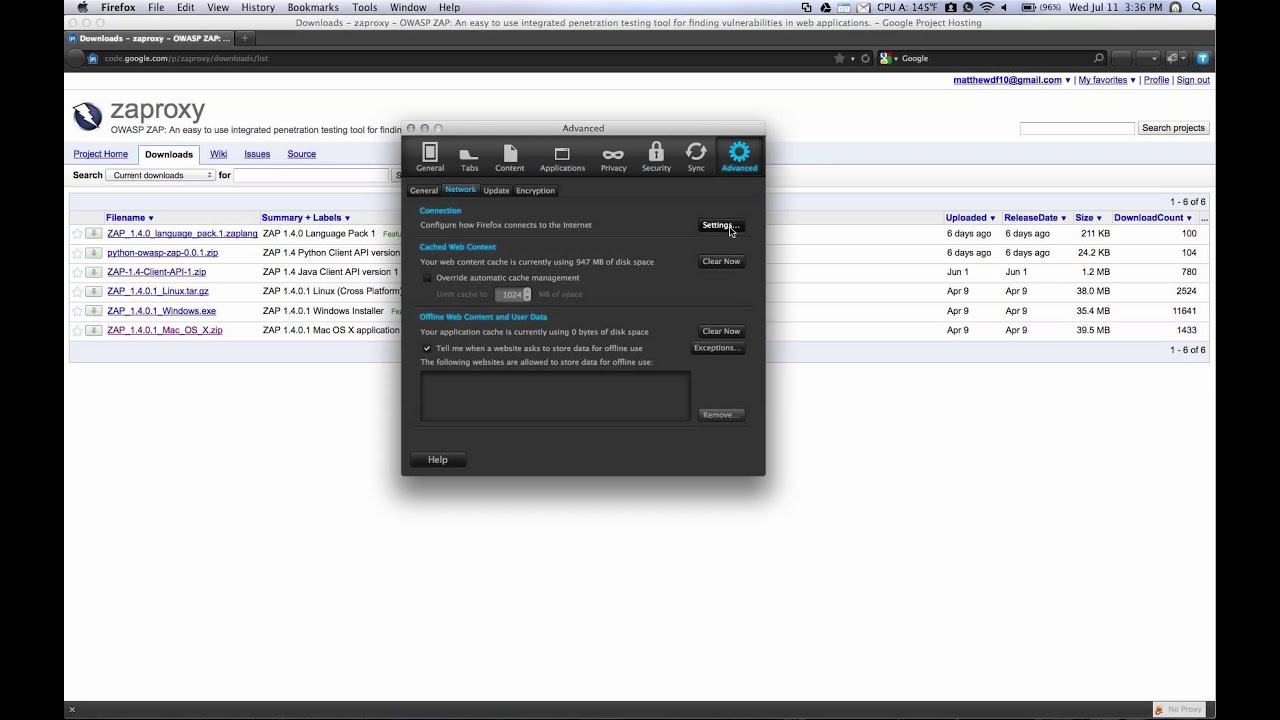Star the python-owasp-zap-0.0.1.zip file
Image resolution: width=1280 pixels, height=720 pixels.
[77, 253]
